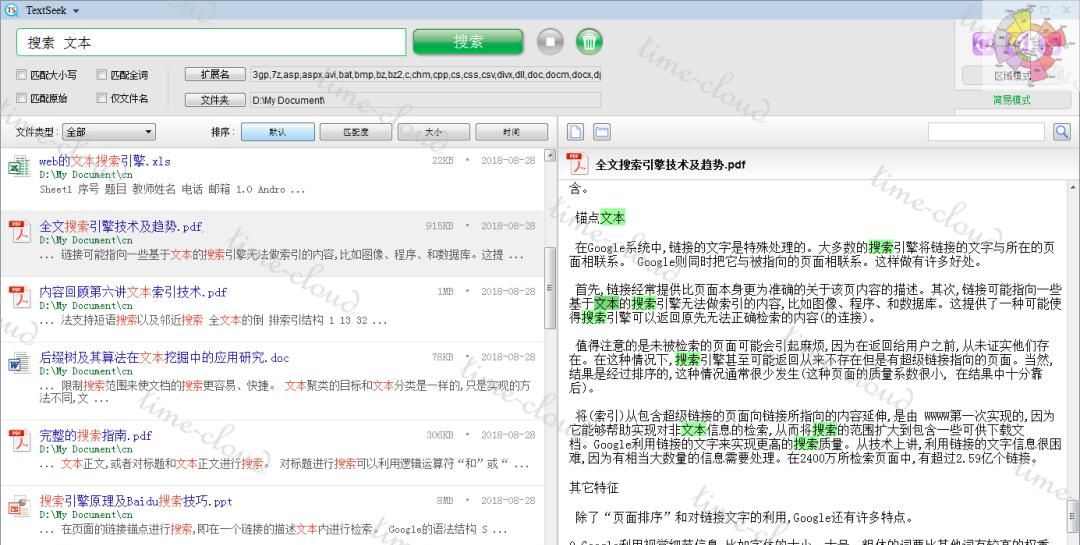The height and width of the screenshot is (545, 1080).
Task: Open result 完整的搜索指南.pdf
Action: pos(95,435)
